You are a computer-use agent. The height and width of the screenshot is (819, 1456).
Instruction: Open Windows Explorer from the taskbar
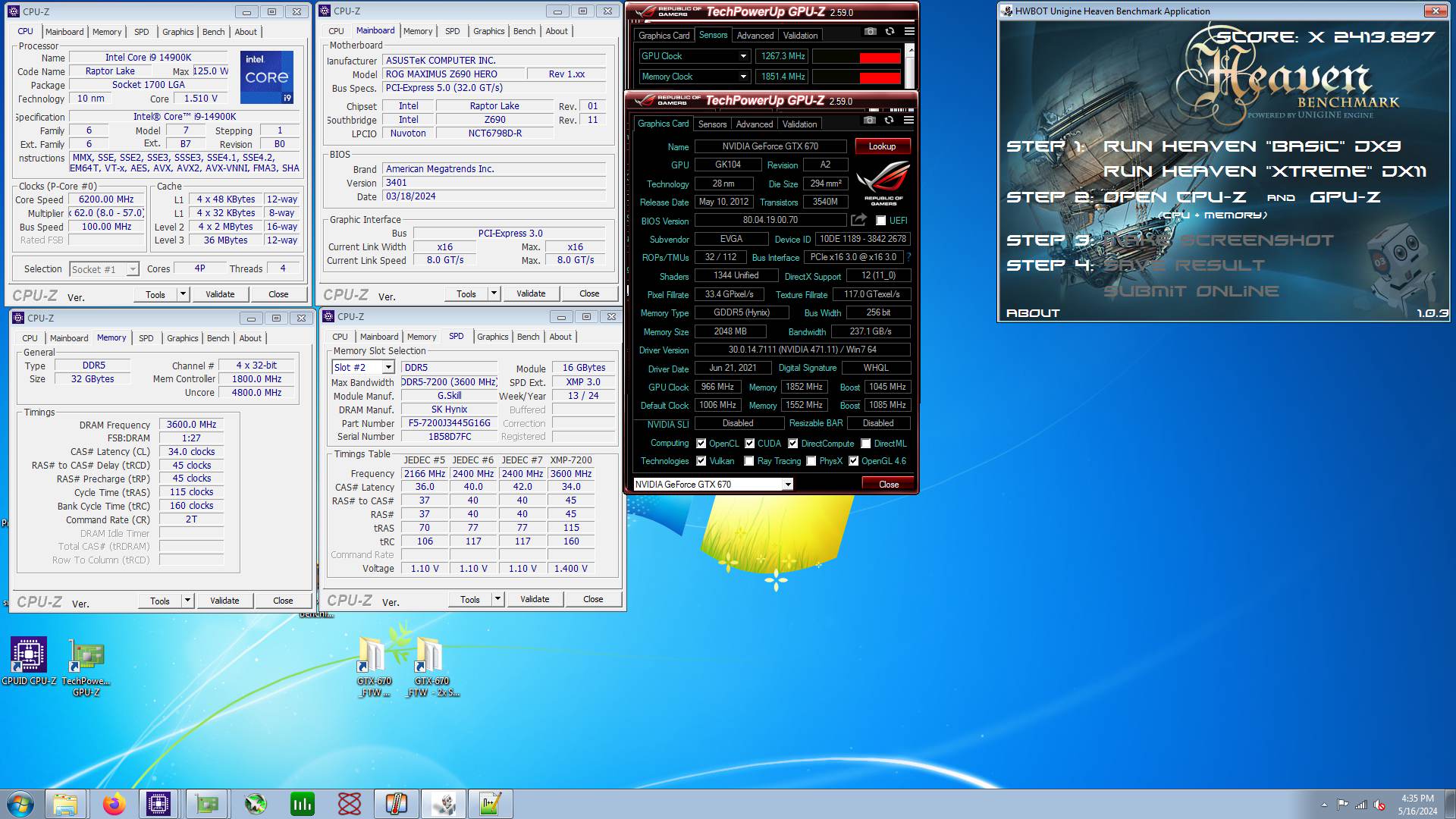click(65, 804)
